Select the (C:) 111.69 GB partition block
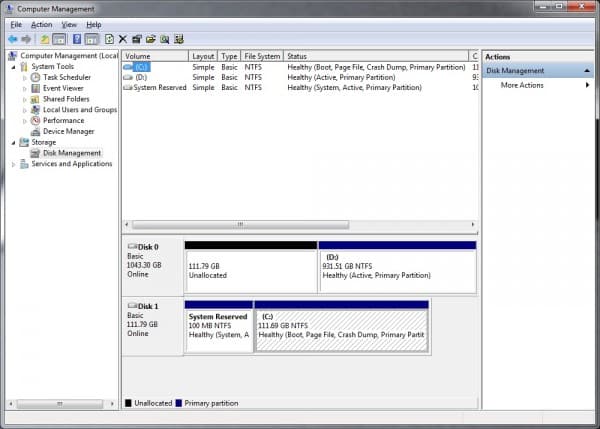This screenshot has width=600, height=429. coord(341,326)
